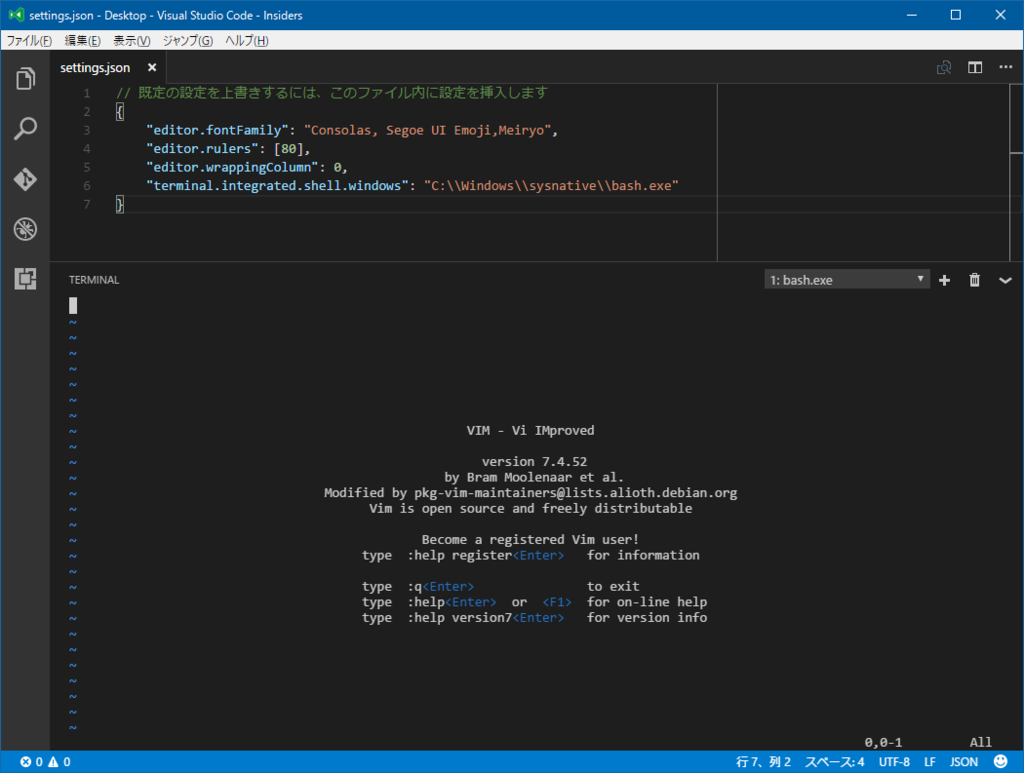Close the settings.json tab
This screenshot has height=773, width=1024.
pos(152,67)
